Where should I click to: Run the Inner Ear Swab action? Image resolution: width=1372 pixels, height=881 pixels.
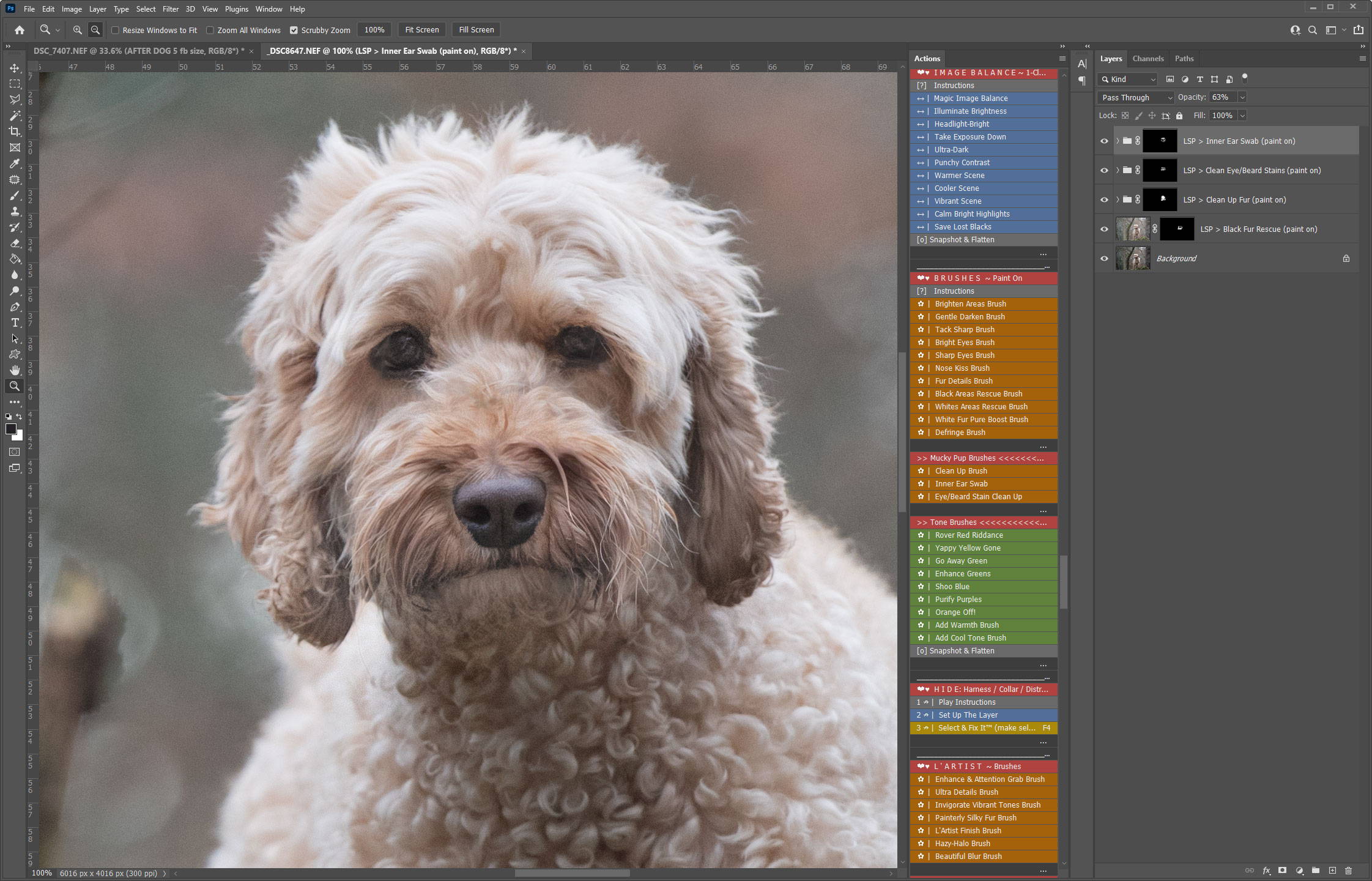[x=984, y=484]
